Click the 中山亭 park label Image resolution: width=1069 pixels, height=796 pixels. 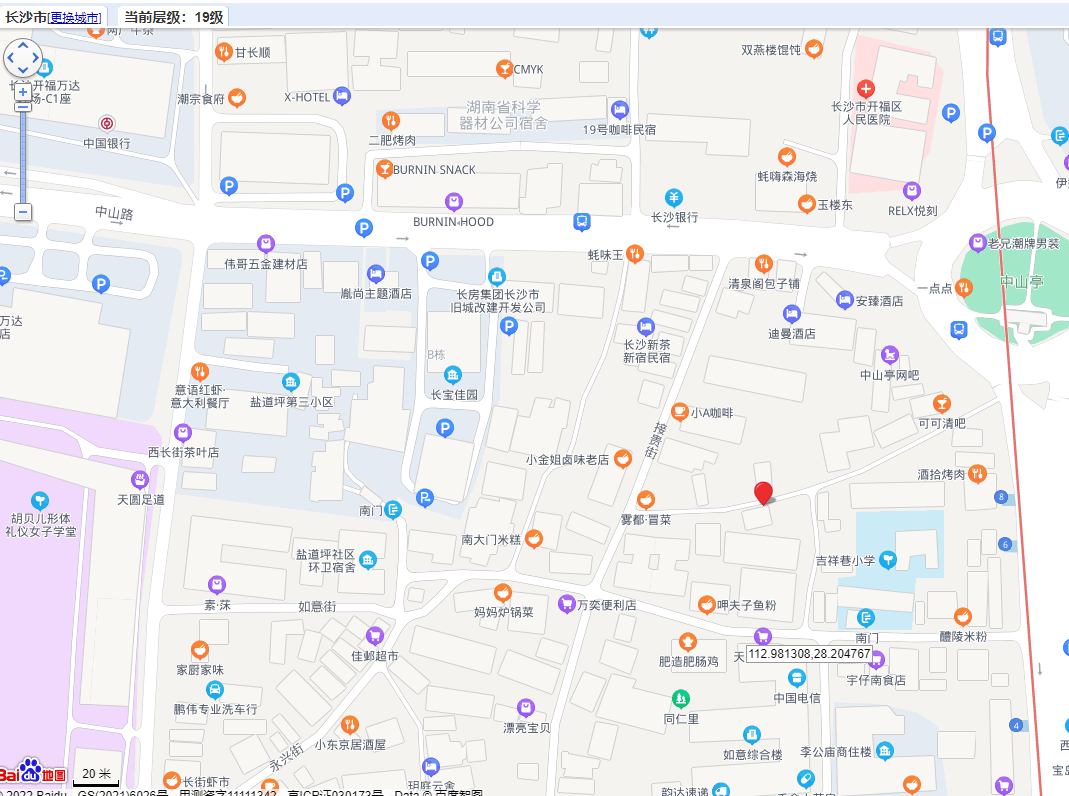pyautogui.click(x=1021, y=282)
